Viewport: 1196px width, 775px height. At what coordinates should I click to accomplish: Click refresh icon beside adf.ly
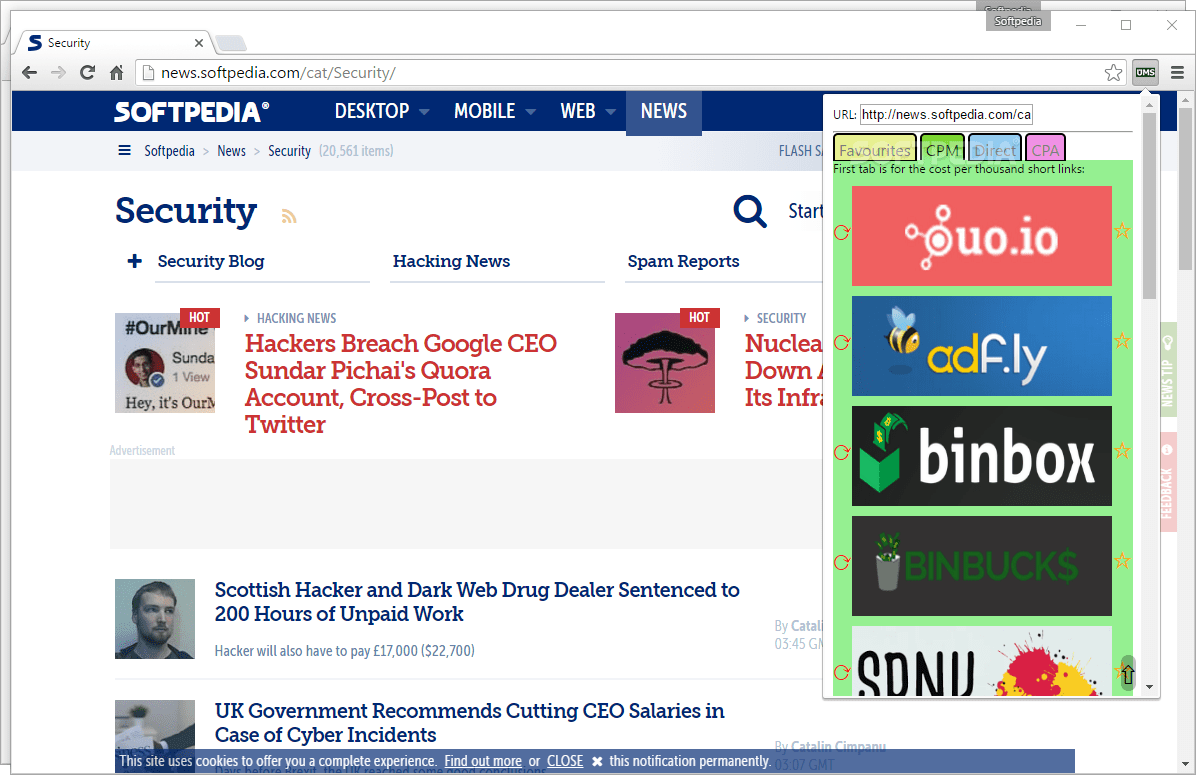[x=841, y=342]
